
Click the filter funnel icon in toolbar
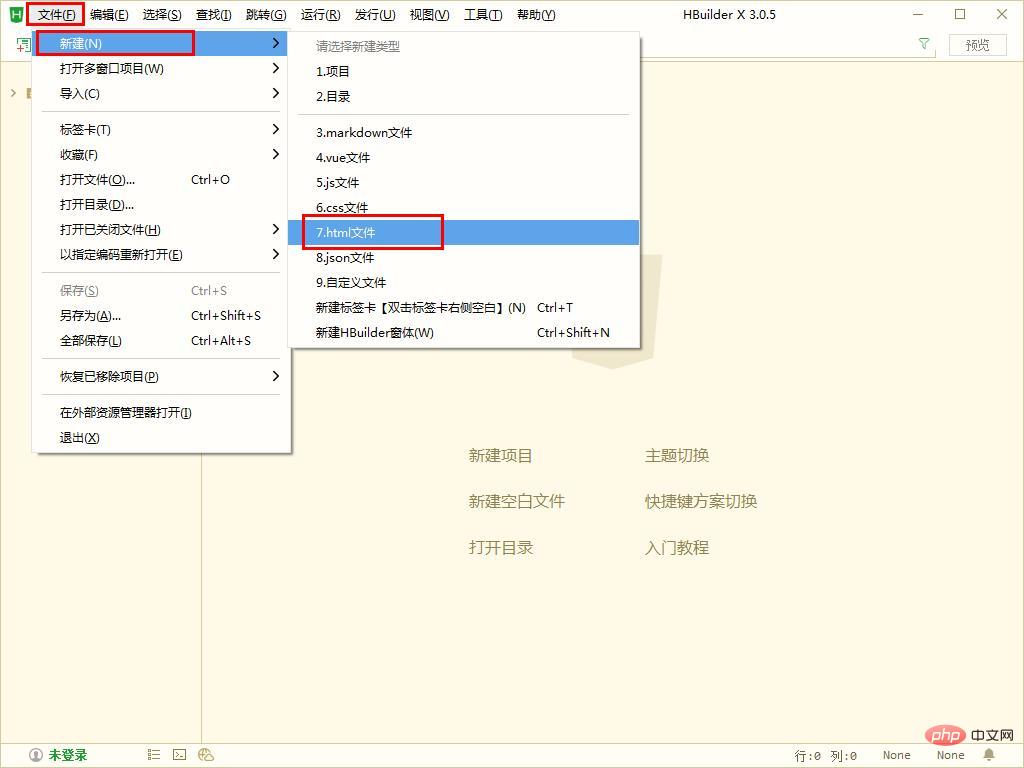click(x=924, y=44)
